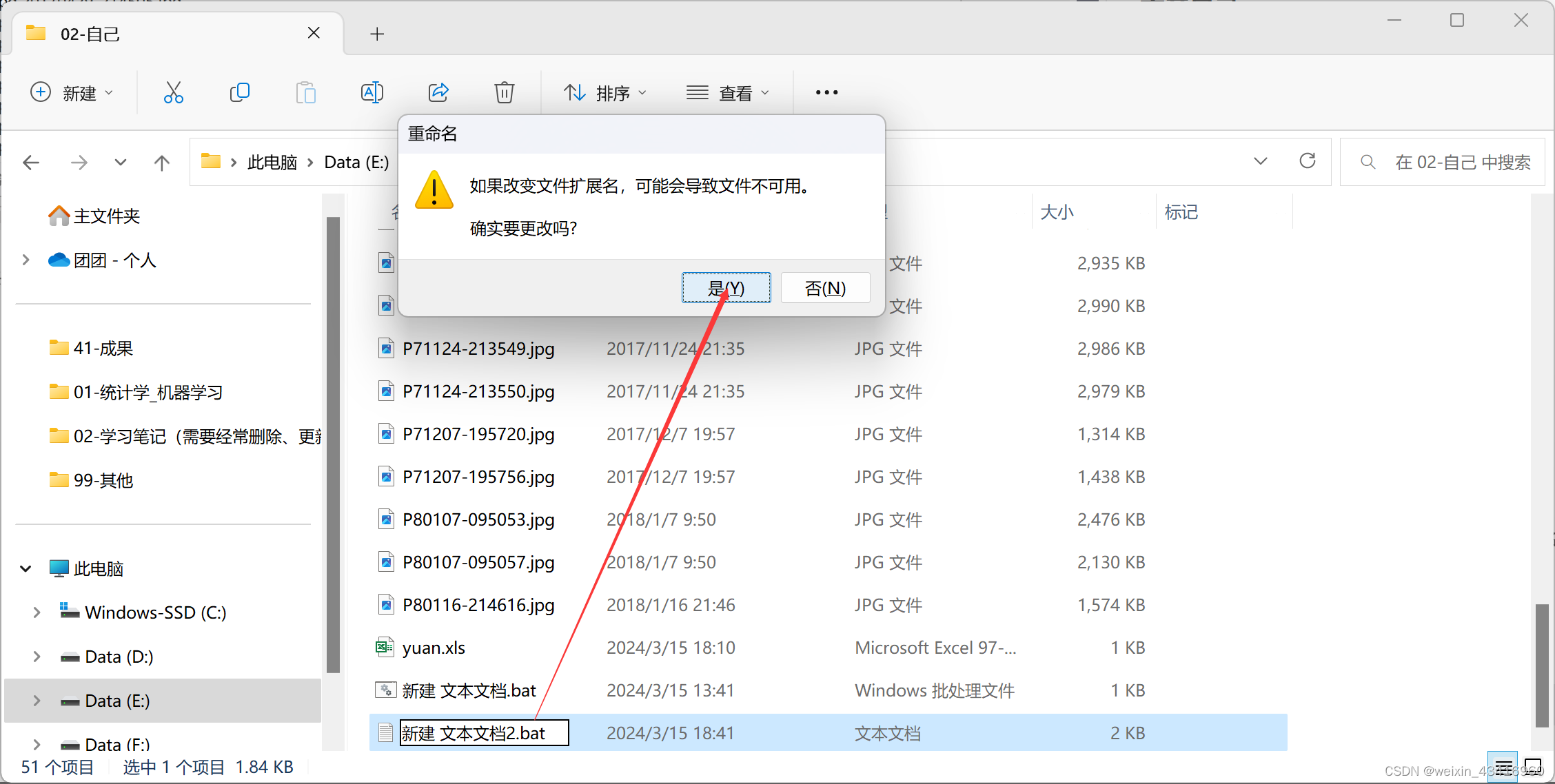Click the Cut scissors icon
1555x784 pixels.
(173, 92)
